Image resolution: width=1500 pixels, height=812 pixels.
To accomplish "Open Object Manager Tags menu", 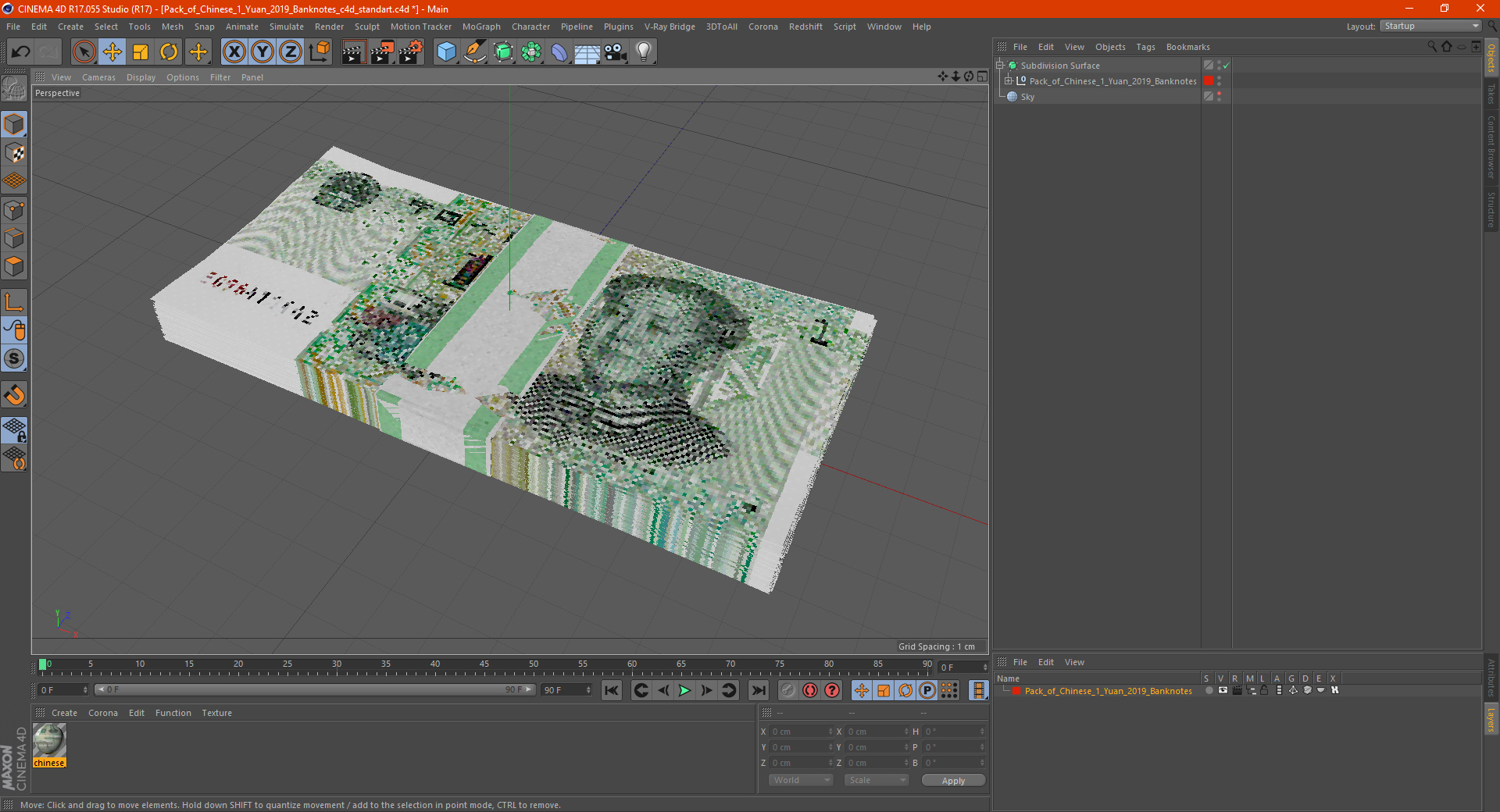I will click(1145, 47).
